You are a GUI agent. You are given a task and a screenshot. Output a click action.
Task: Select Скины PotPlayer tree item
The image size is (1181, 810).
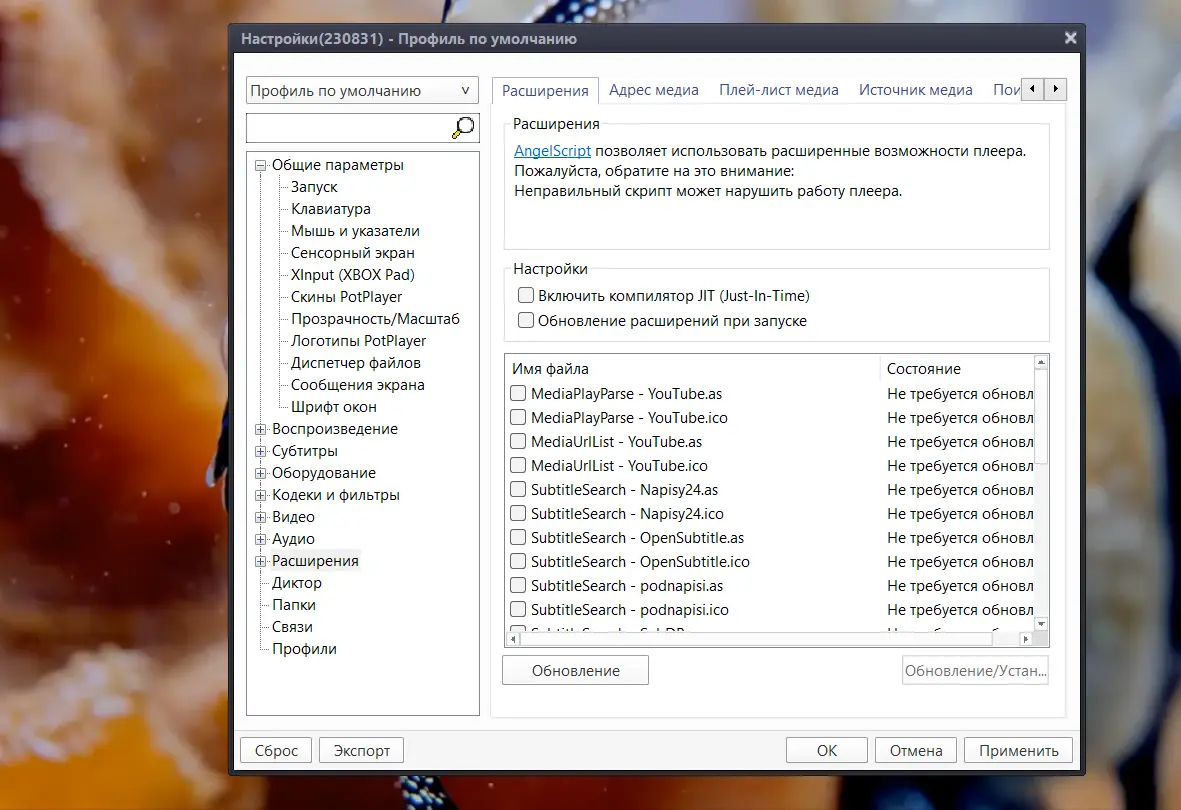(346, 297)
